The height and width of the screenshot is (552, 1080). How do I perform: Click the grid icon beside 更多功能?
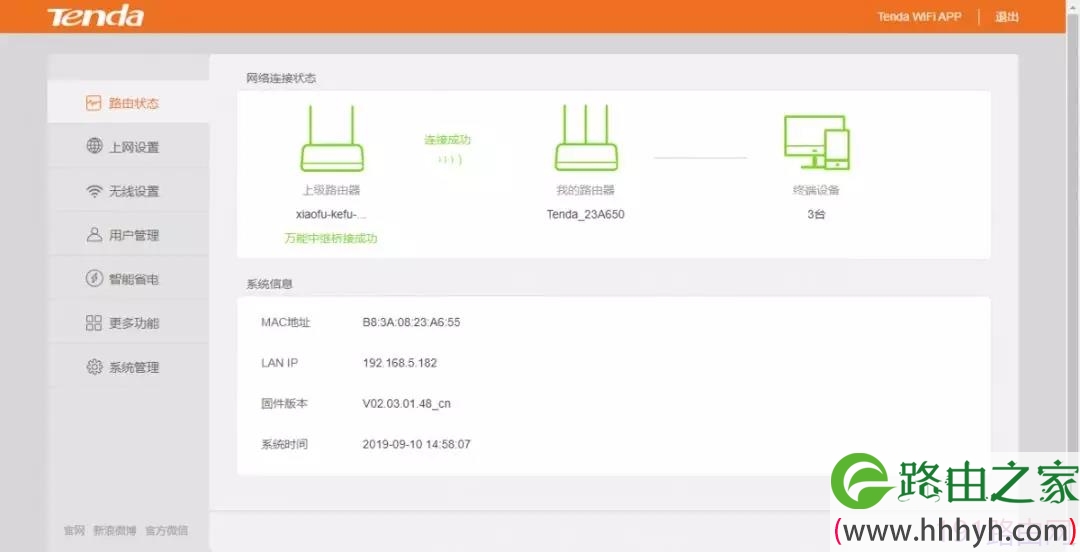tap(94, 323)
